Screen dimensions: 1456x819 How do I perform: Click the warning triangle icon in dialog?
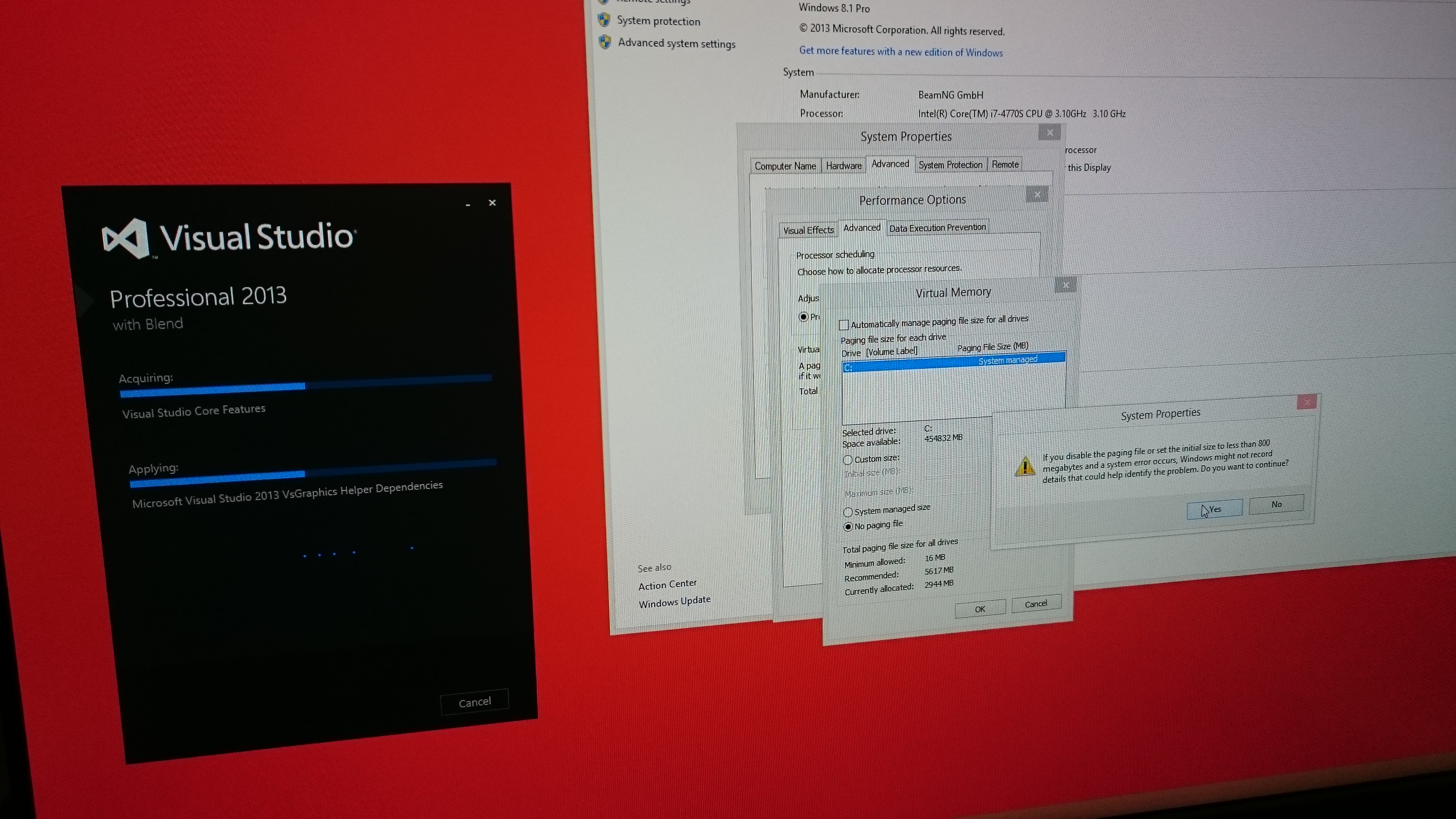1025,466
